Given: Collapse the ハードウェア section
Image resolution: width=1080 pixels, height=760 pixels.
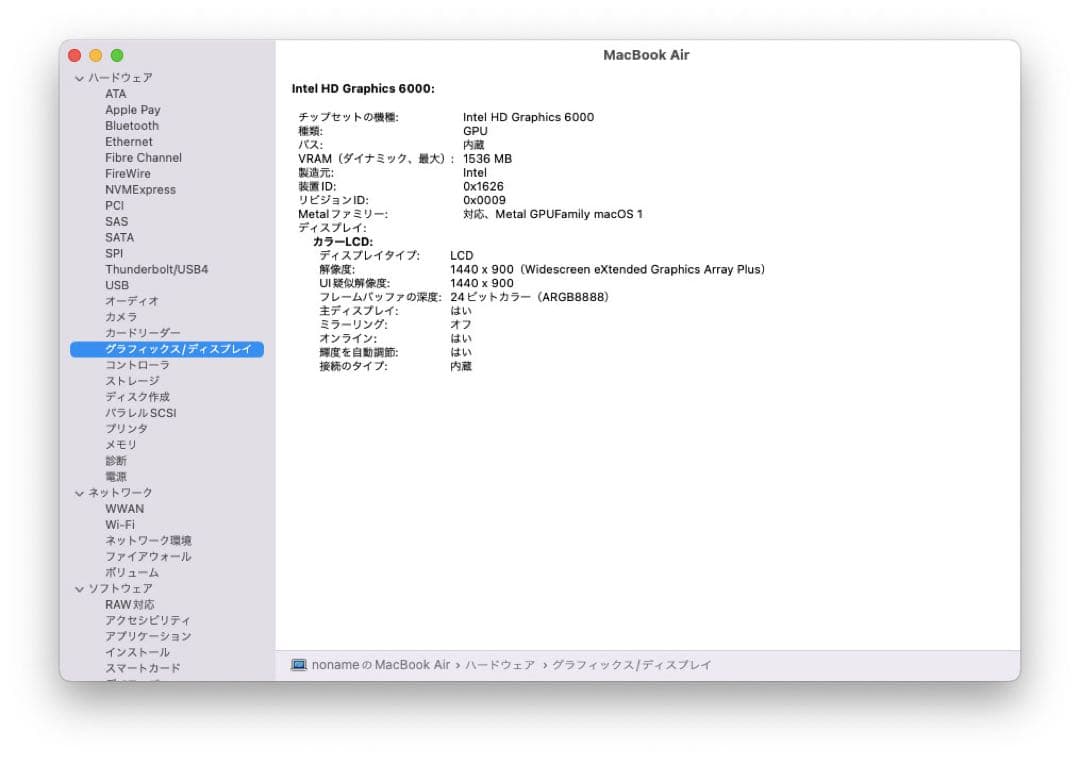Looking at the screenshot, I should click(x=78, y=78).
